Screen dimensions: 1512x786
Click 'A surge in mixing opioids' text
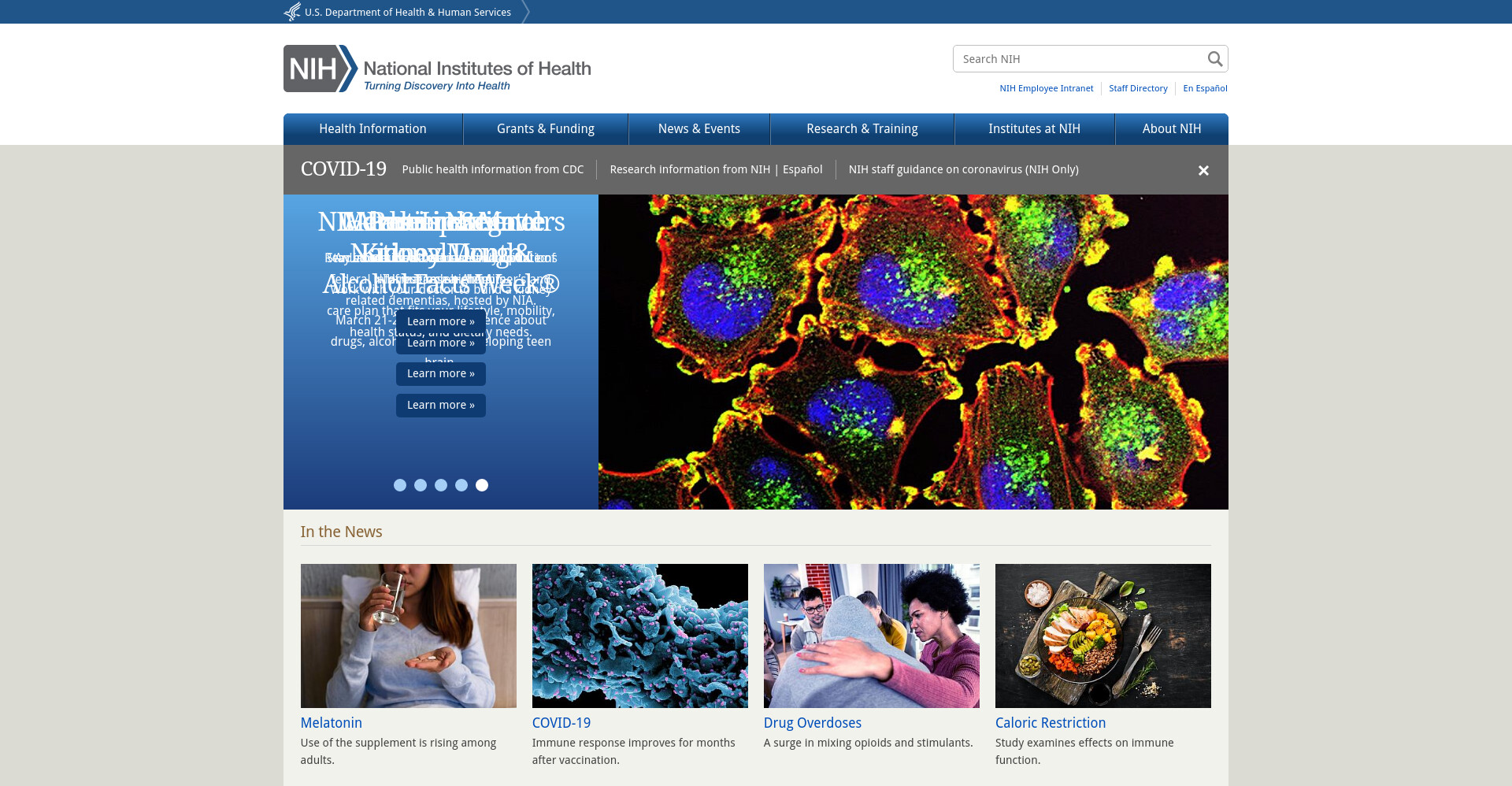tap(869, 743)
